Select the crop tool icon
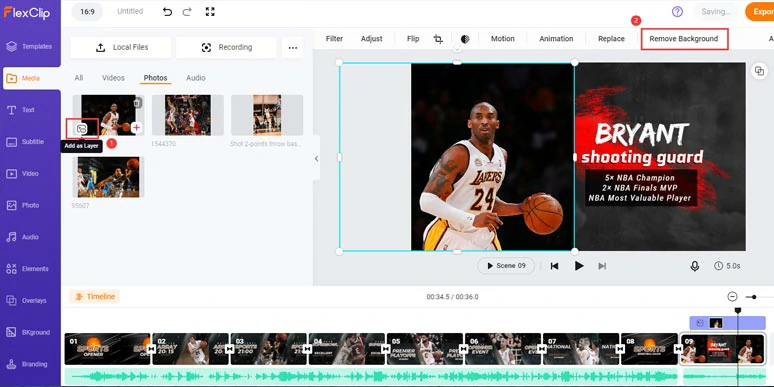This screenshot has height=387, width=774. click(x=438, y=39)
